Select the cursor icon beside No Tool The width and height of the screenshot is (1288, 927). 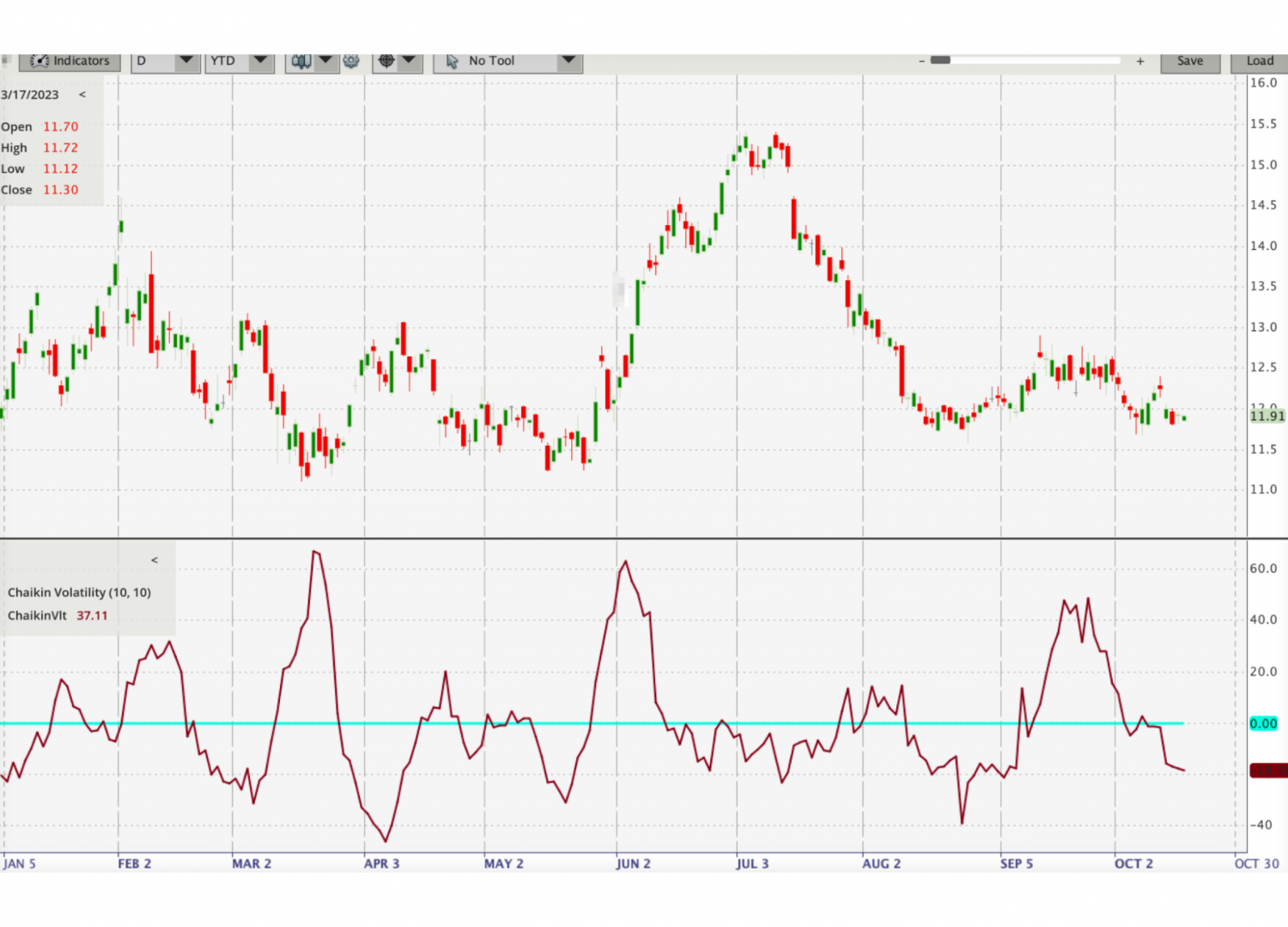coord(453,60)
